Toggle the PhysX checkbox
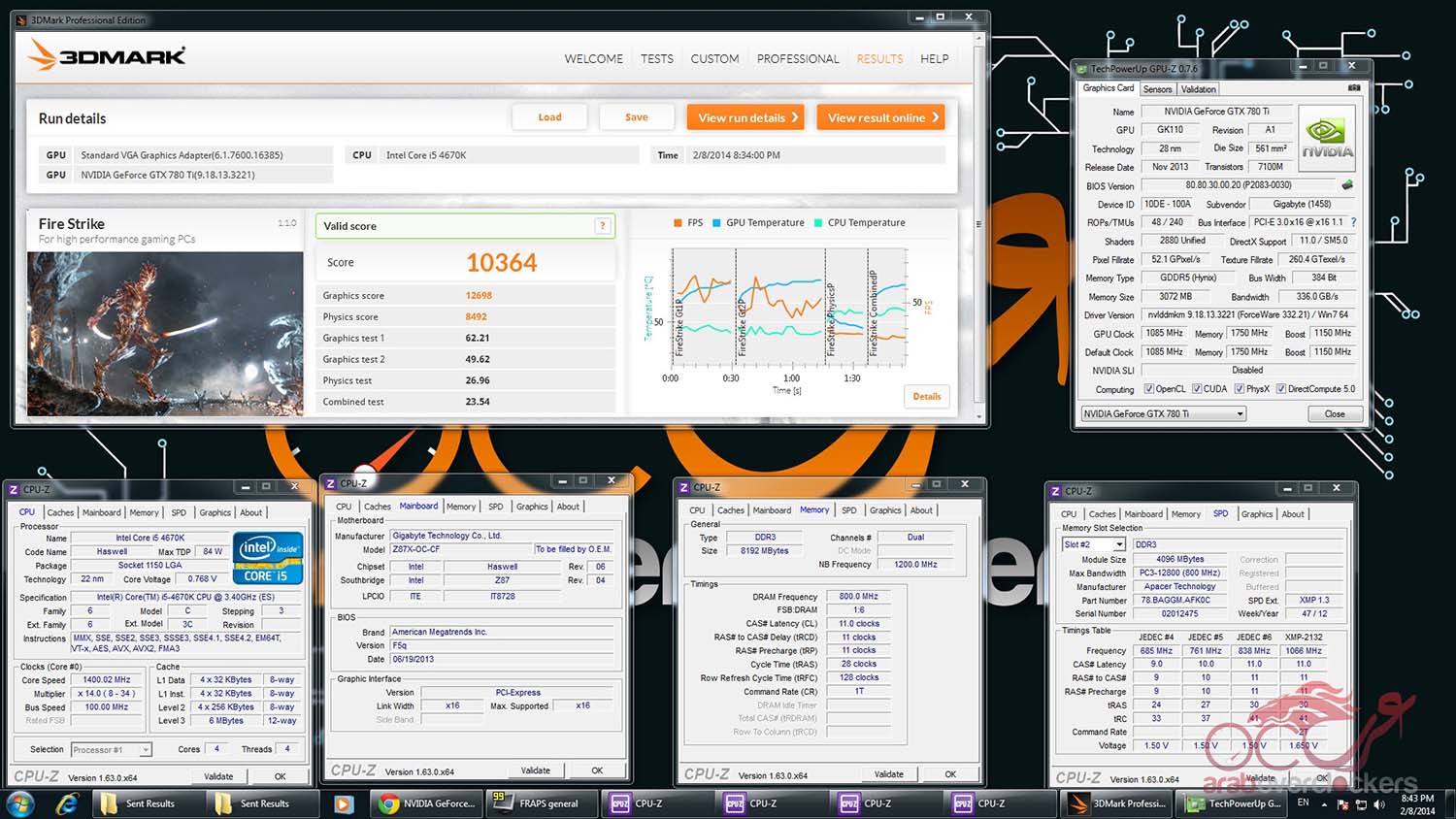Screen dimensions: 1456x819 coord(1240,389)
